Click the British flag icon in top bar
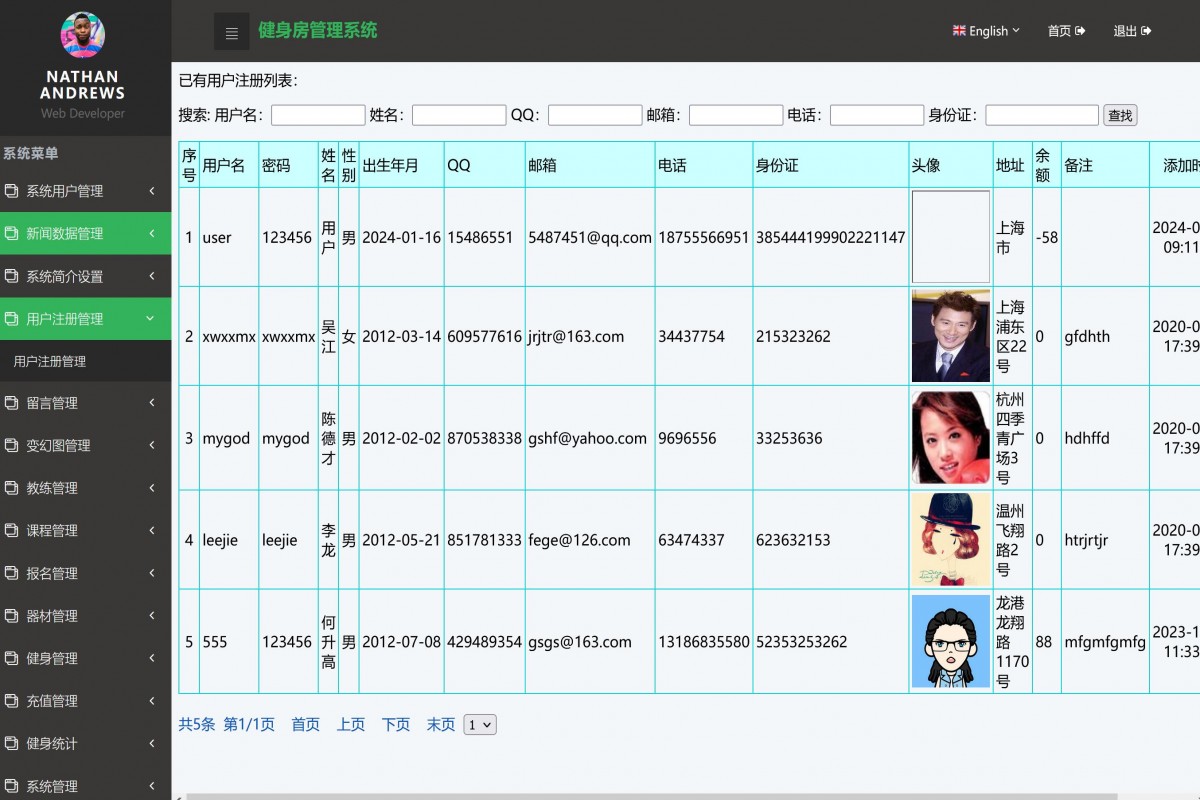Viewport: 1200px width, 800px height. (957, 30)
